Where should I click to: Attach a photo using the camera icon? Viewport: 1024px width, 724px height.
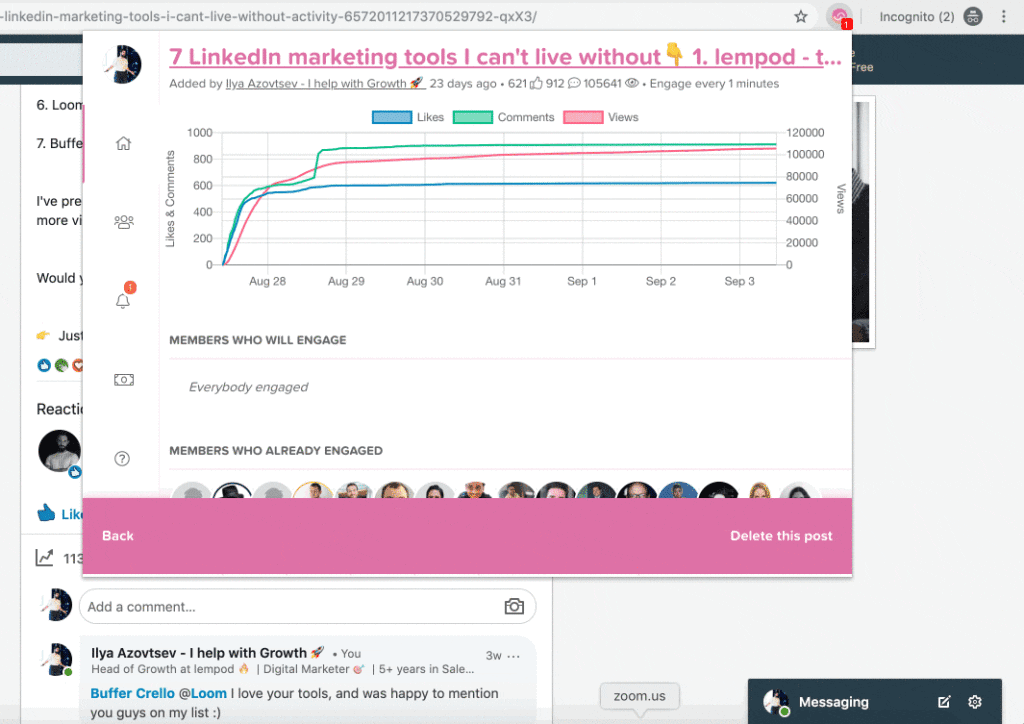pyautogui.click(x=514, y=606)
